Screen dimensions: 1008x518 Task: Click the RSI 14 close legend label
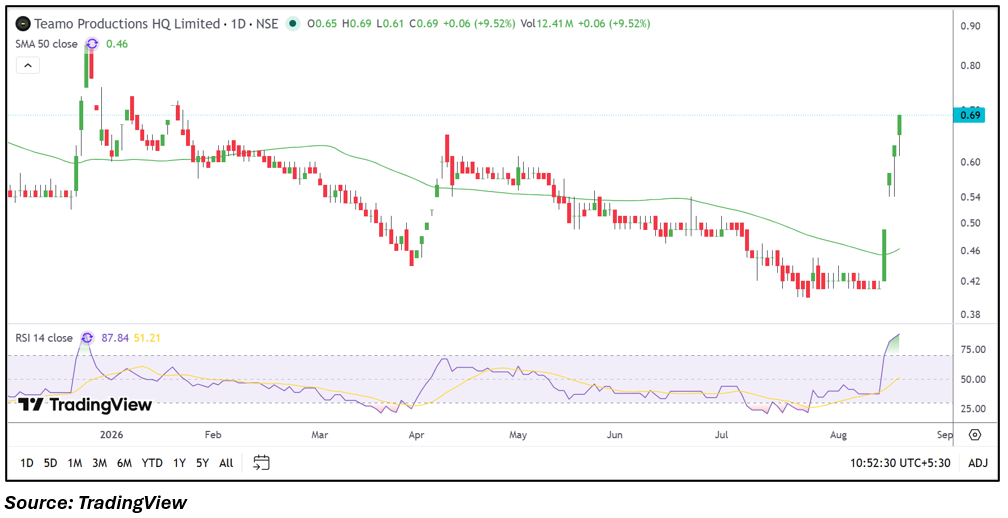click(44, 337)
